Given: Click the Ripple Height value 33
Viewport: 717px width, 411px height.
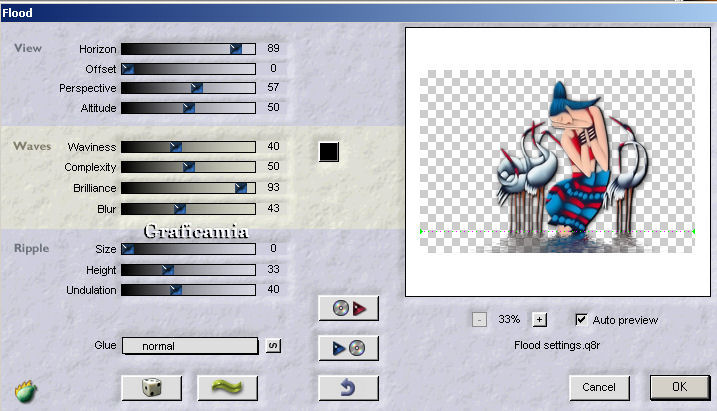Looking at the screenshot, I should pos(273,269).
